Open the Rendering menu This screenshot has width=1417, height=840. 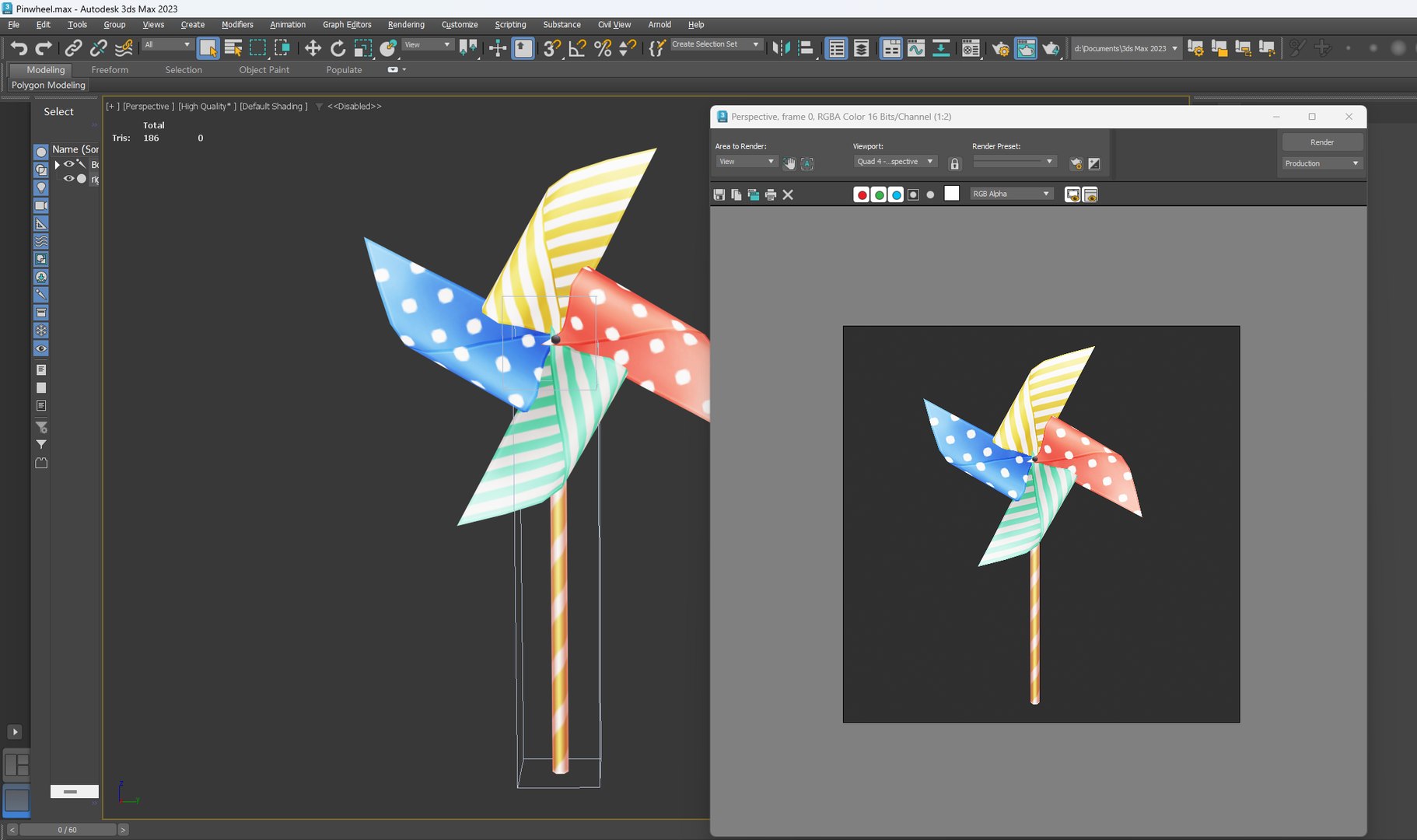pos(406,24)
